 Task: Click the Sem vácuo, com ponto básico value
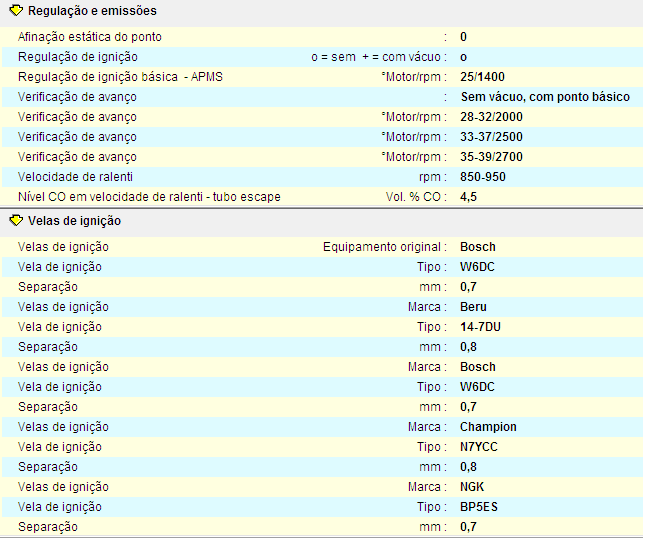point(545,97)
